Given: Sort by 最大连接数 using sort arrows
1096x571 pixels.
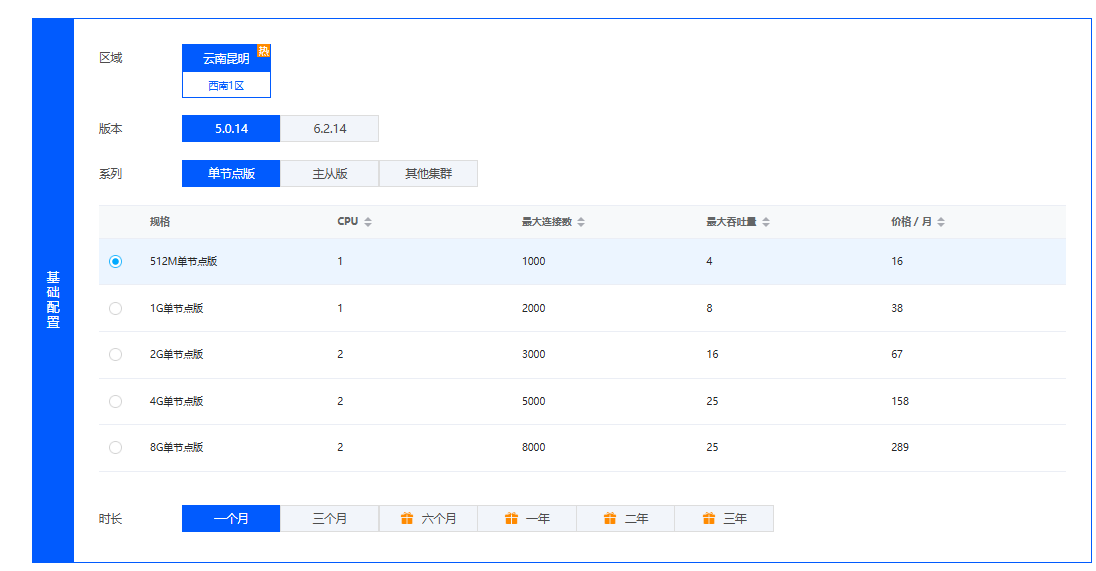Looking at the screenshot, I should click(581, 222).
